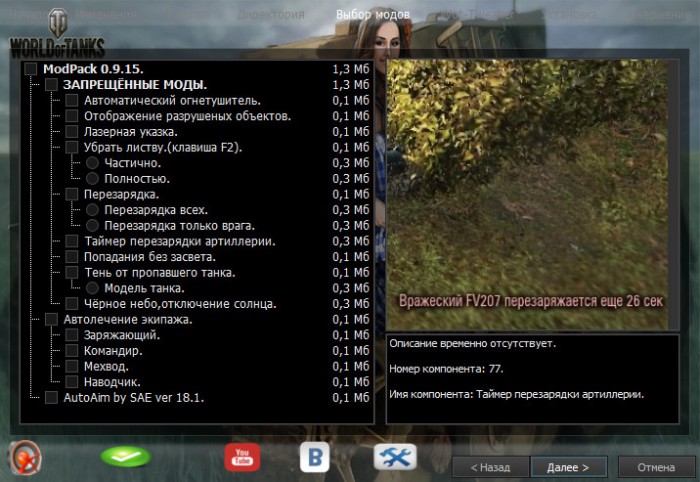This screenshot has height=482, width=700.
Task: Toggle Автолечение экипажа checkbox
Action: (51, 320)
